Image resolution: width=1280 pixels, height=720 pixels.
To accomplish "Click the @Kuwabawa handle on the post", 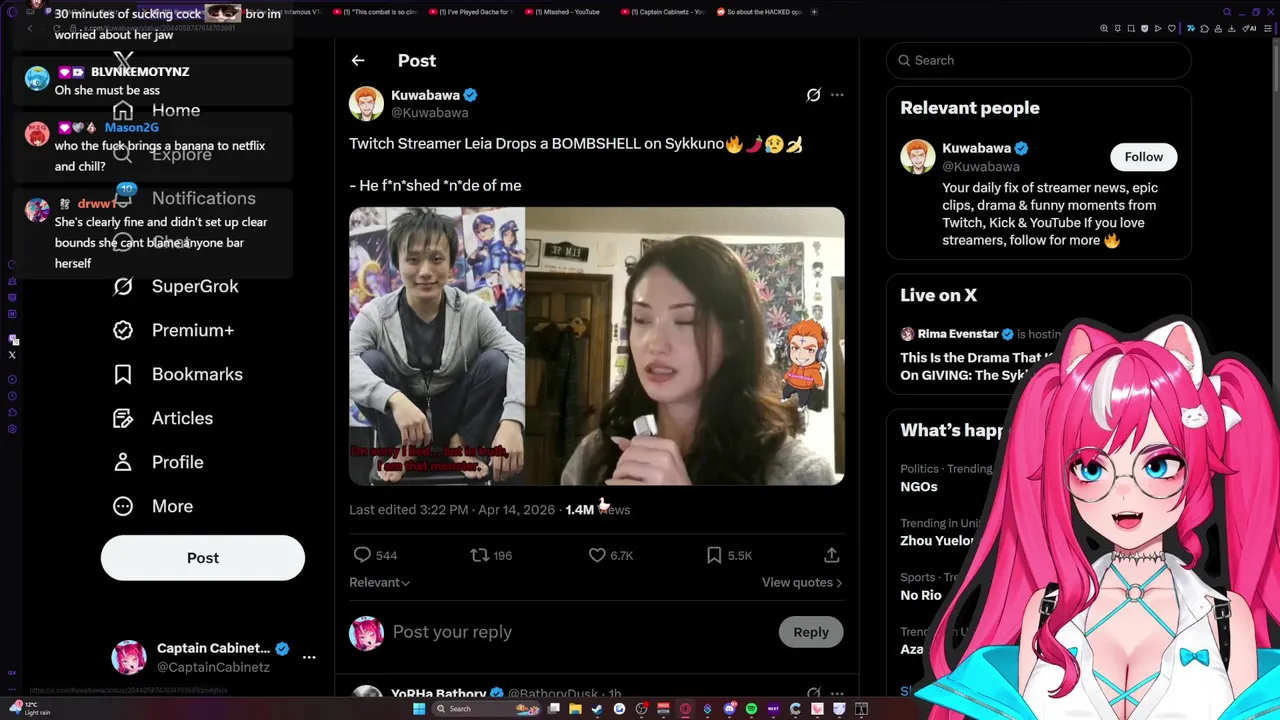I will [x=430, y=113].
